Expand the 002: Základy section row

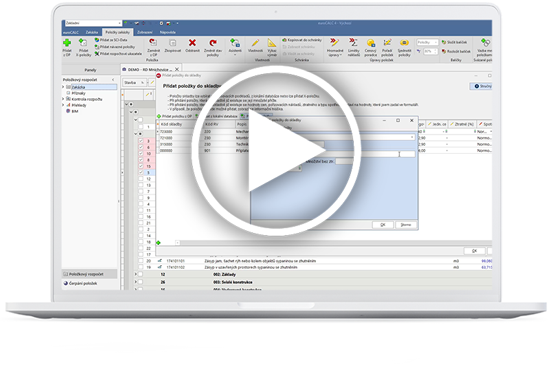(x=136, y=274)
